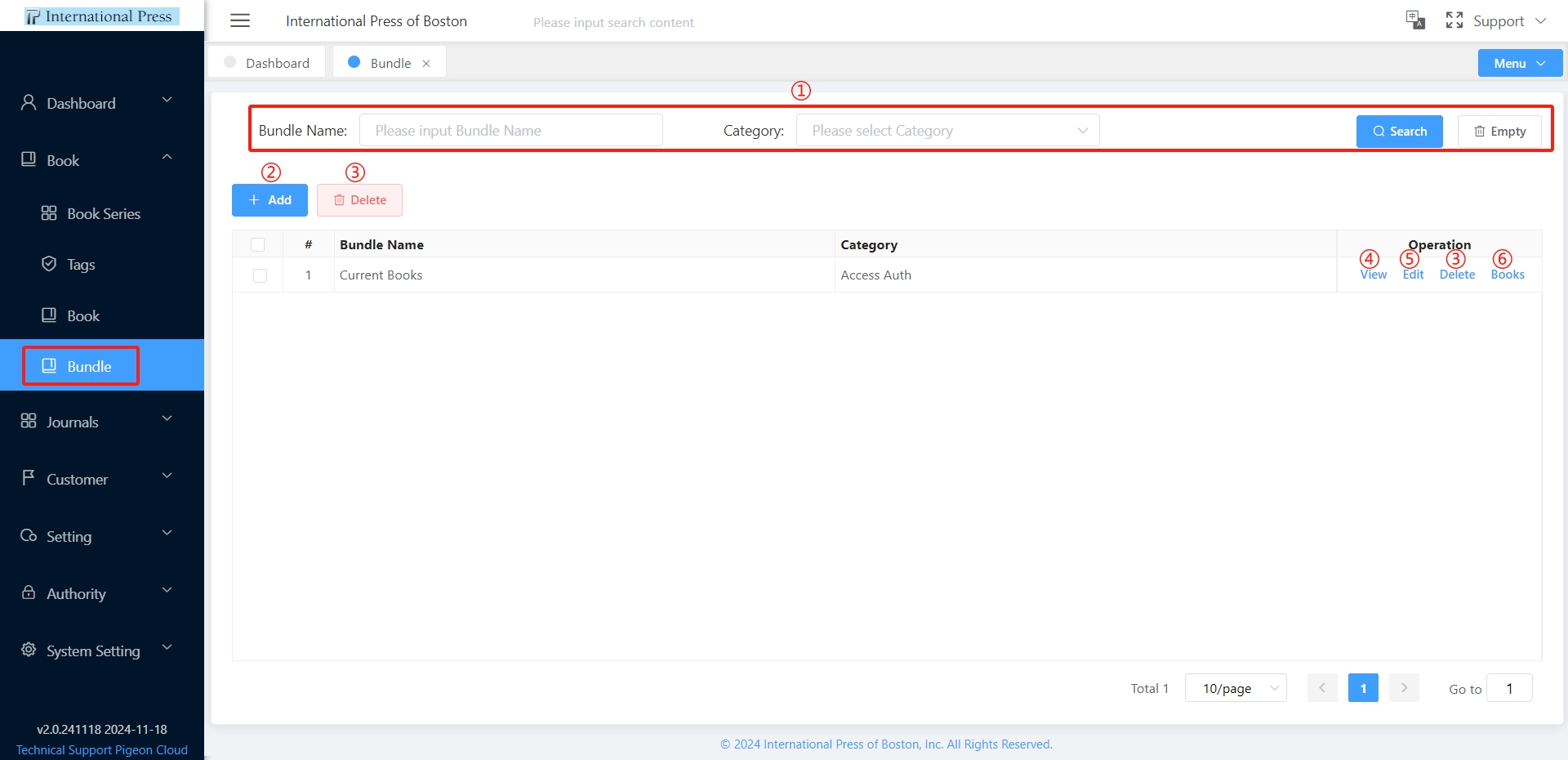Click the top search content field
The image size is (1568, 760).
613,22
